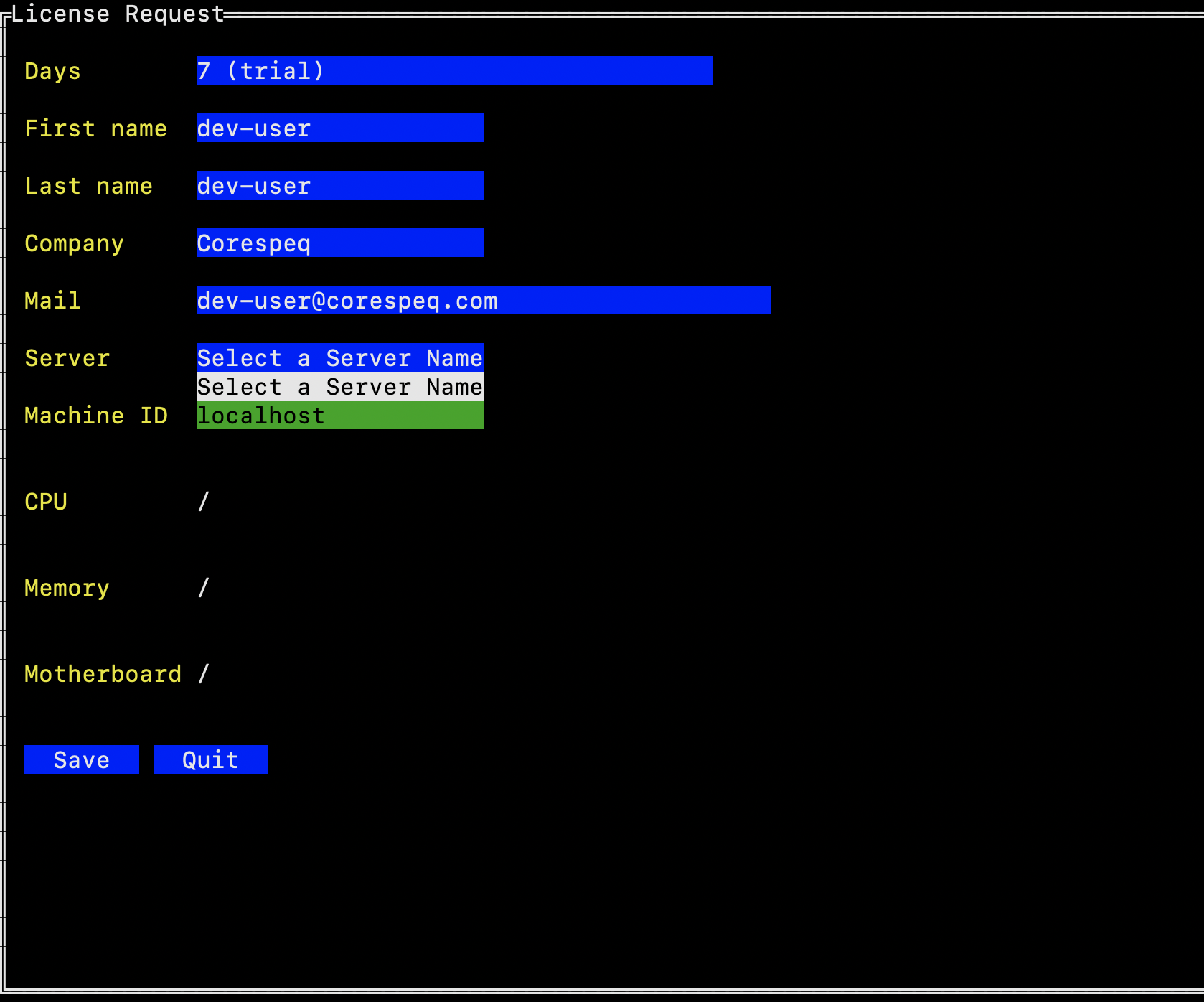1204x1002 pixels.
Task: Click the CPU label
Action: click(x=46, y=502)
